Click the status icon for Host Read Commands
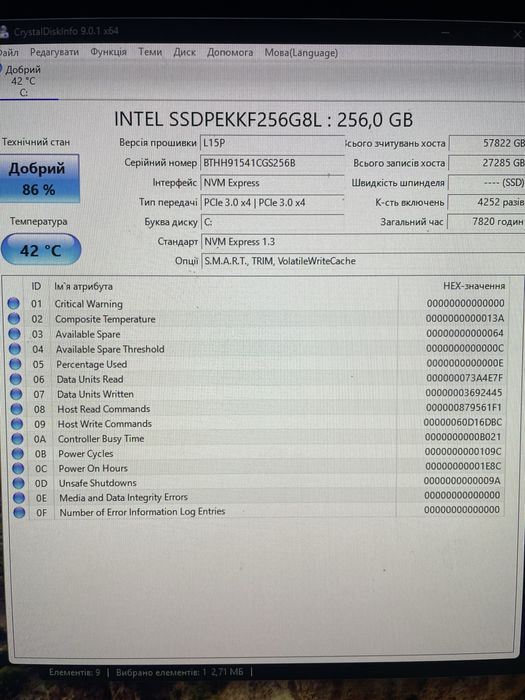525x700 pixels. tap(17, 409)
